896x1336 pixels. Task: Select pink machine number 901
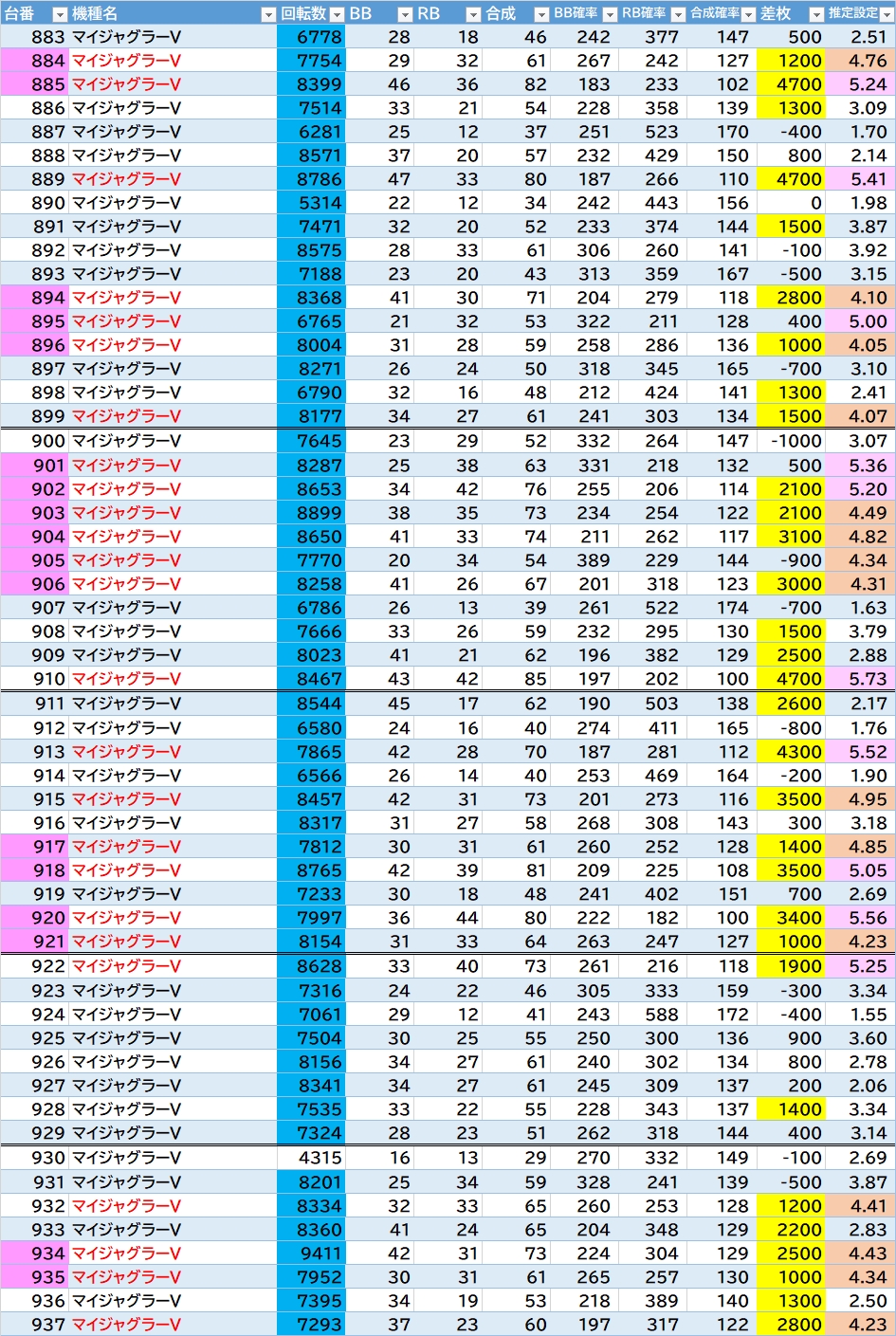34,466
